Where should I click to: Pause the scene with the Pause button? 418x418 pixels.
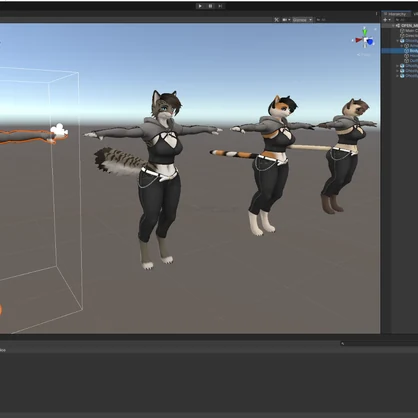pos(210,6)
